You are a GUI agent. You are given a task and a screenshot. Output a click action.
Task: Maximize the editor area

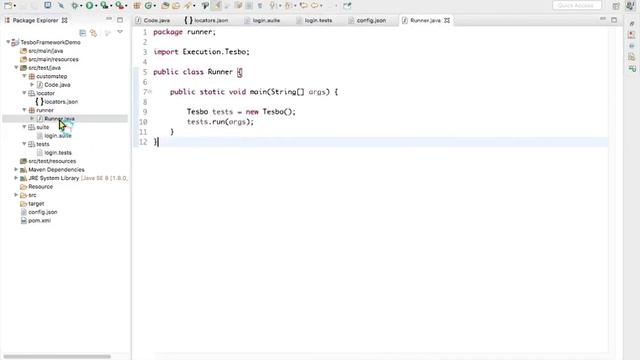[614, 20]
